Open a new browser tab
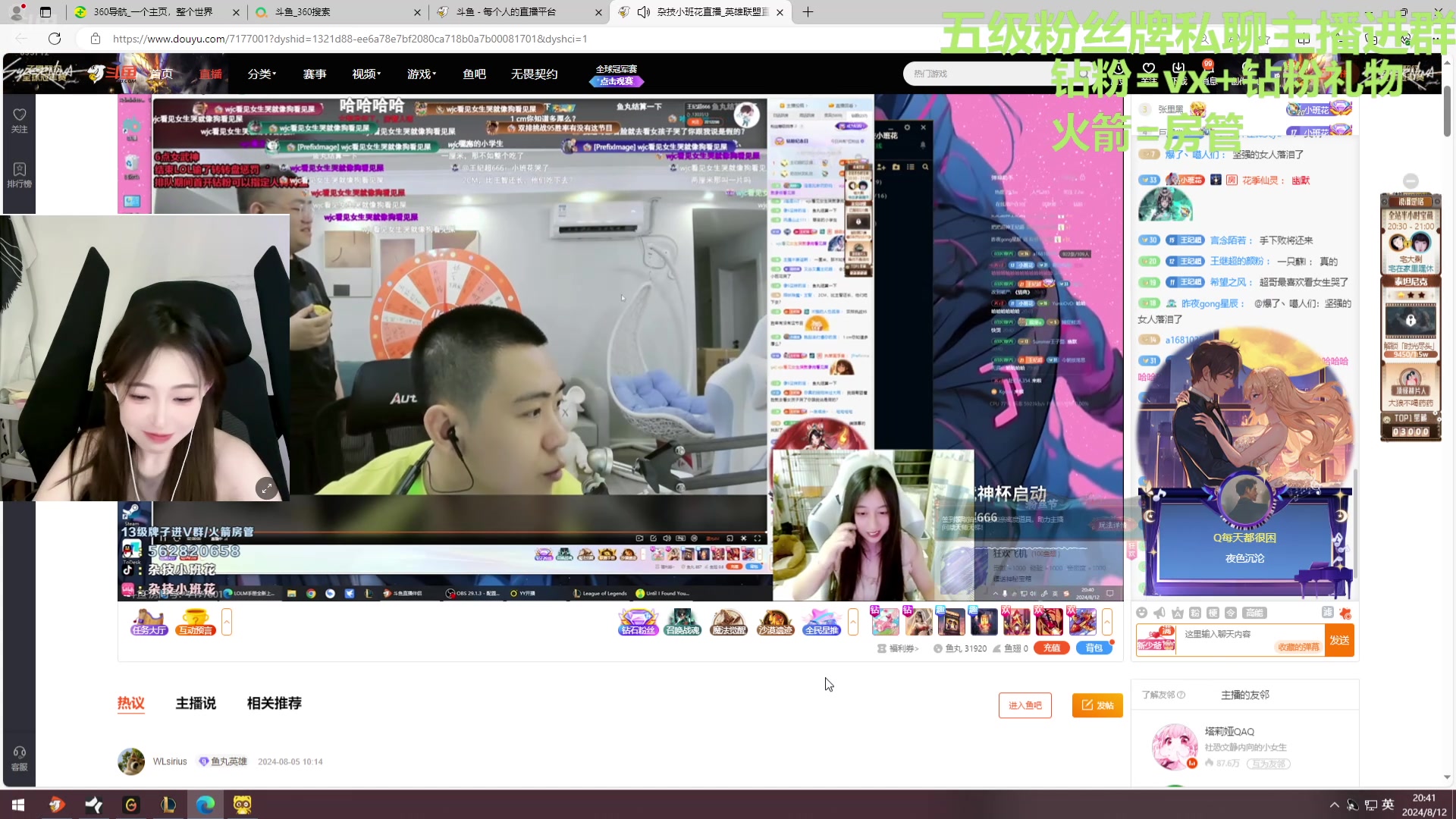Viewport: 1456px width, 819px height. pos(808,12)
